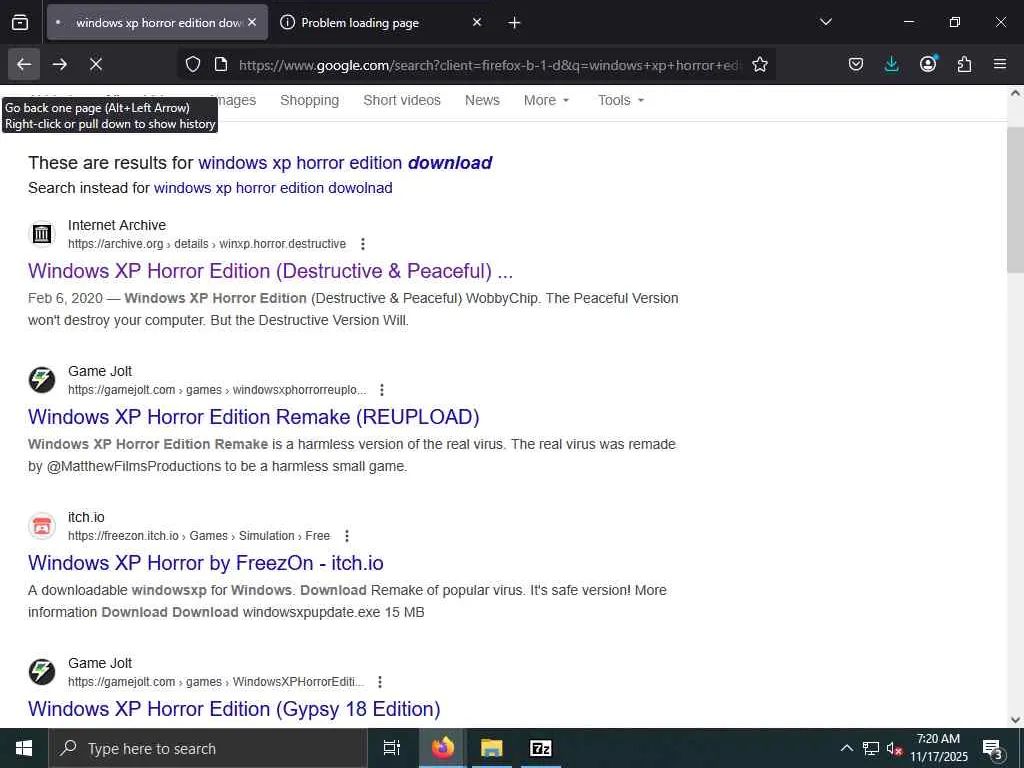Image resolution: width=1024 pixels, height=768 pixels.
Task: Open the Pocket save icon
Action: pos(856,64)
